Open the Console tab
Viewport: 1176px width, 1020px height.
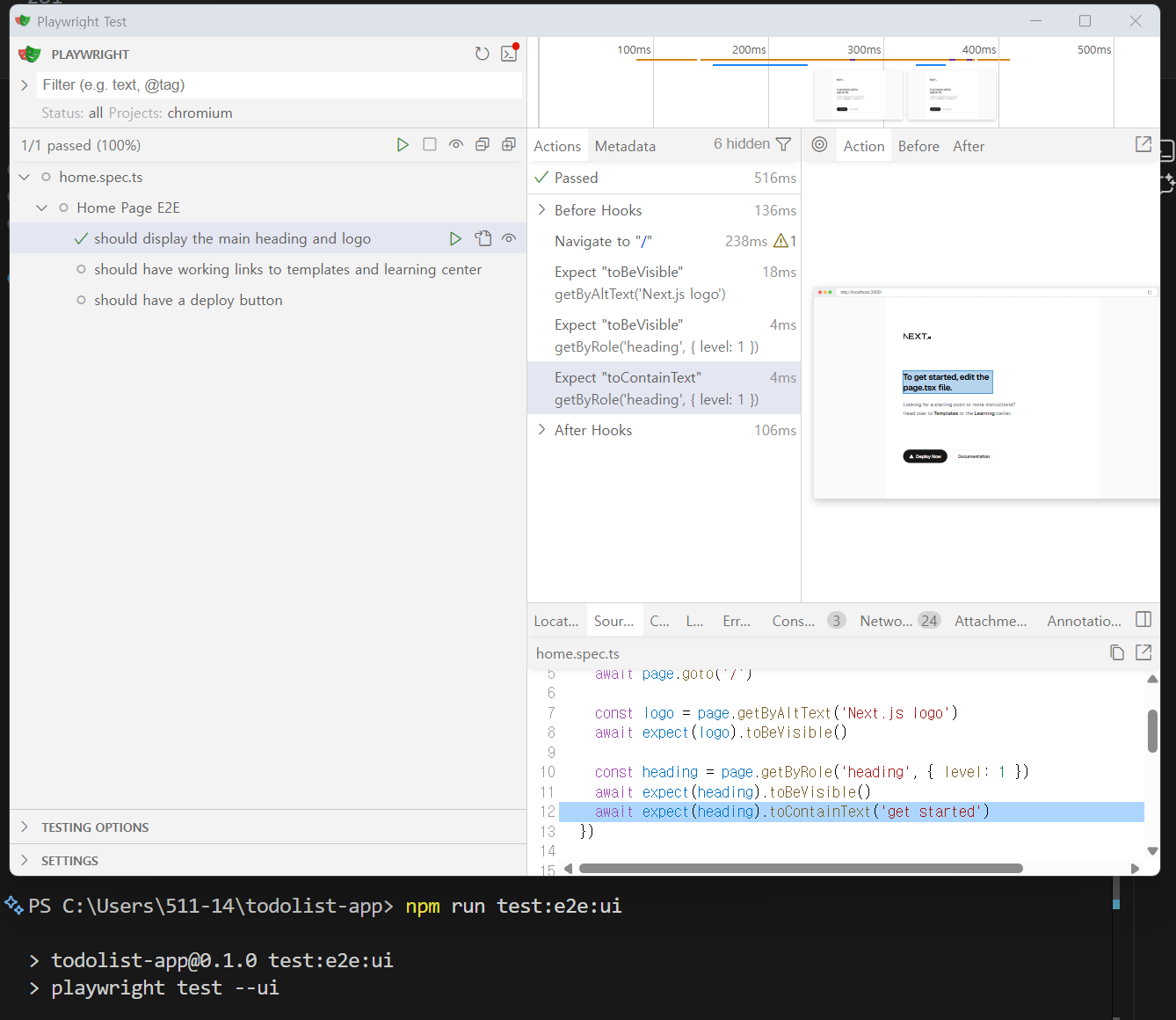coord(809,621)
